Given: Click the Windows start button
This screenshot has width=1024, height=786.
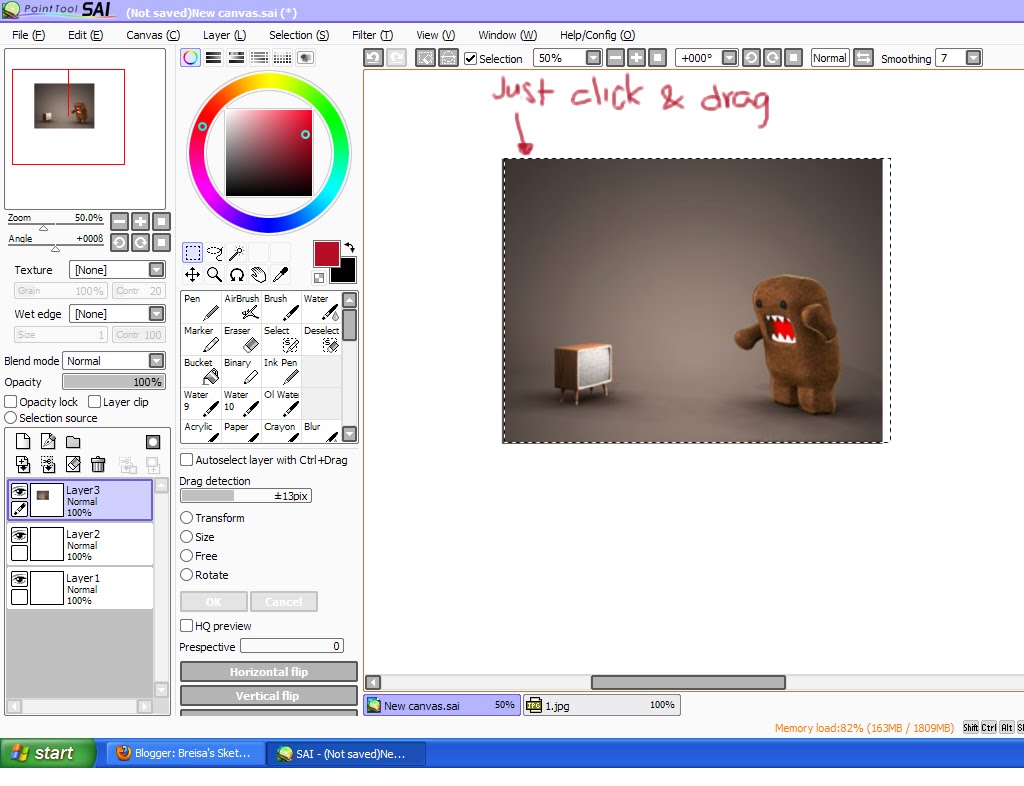Looking at the screenshot, I should (48, 753).
